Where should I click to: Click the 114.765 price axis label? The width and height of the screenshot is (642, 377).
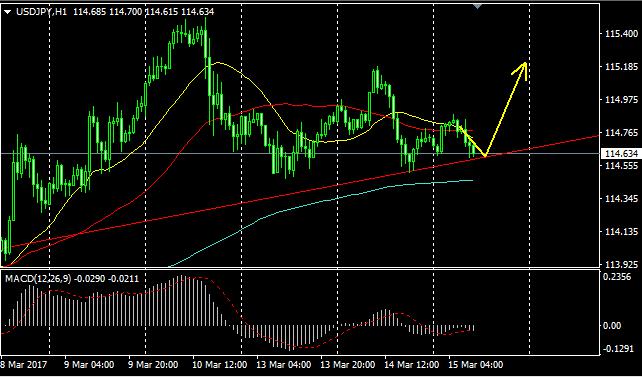pos(621,133)
